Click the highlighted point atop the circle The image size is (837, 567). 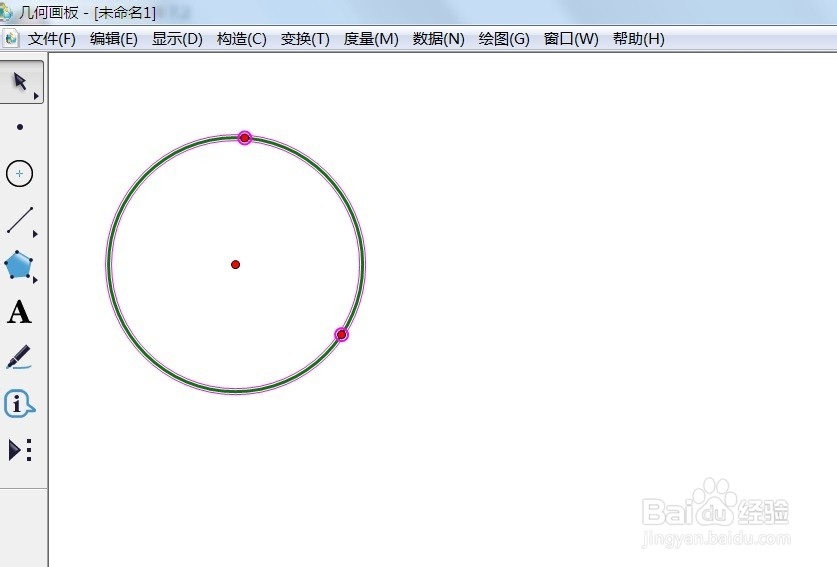(x=244, y=138)
